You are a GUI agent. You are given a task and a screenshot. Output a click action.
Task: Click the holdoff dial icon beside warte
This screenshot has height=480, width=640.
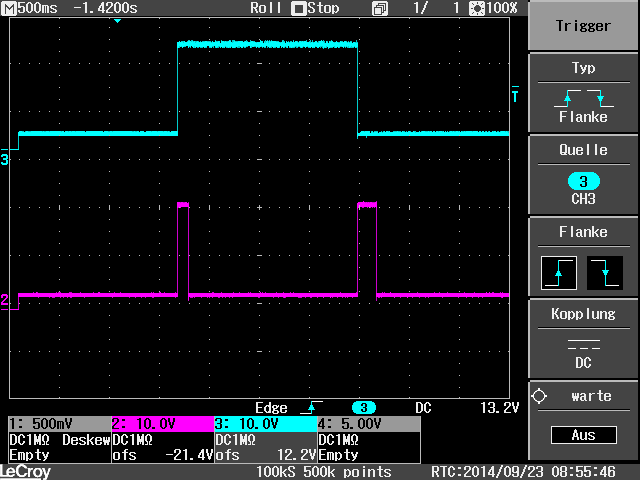[539, 396]
